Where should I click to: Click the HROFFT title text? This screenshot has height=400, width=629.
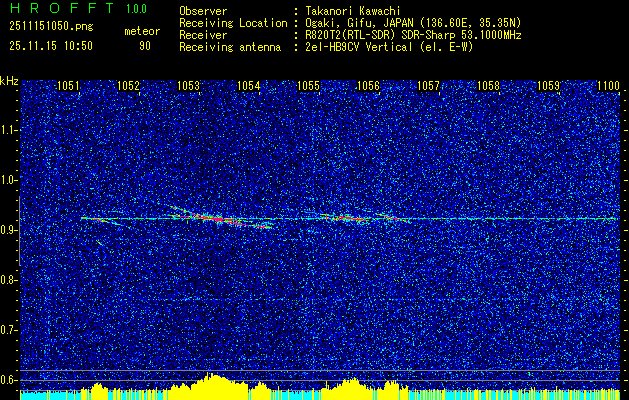(62, 8)
